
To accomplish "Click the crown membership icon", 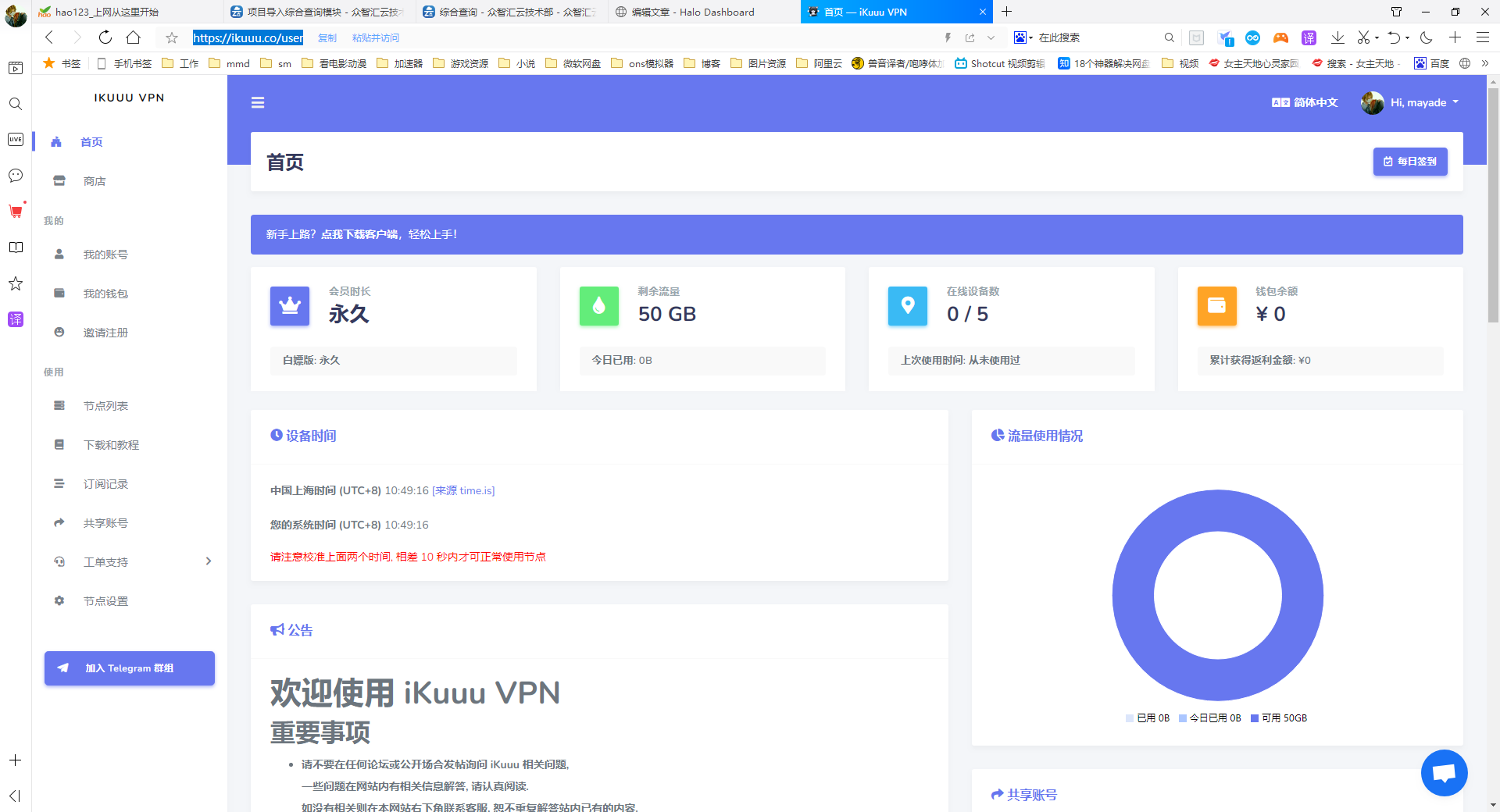I will [290, 306].
